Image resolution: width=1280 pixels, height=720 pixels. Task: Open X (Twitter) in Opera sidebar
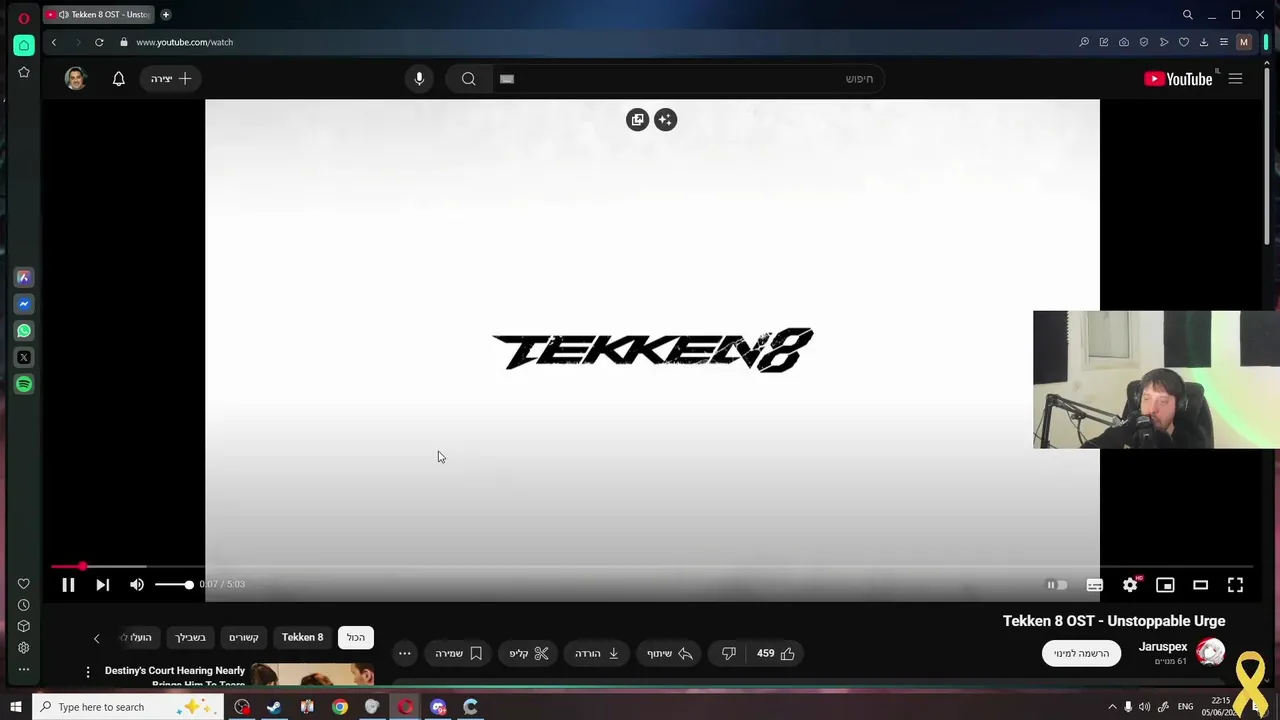click(24, 357)
